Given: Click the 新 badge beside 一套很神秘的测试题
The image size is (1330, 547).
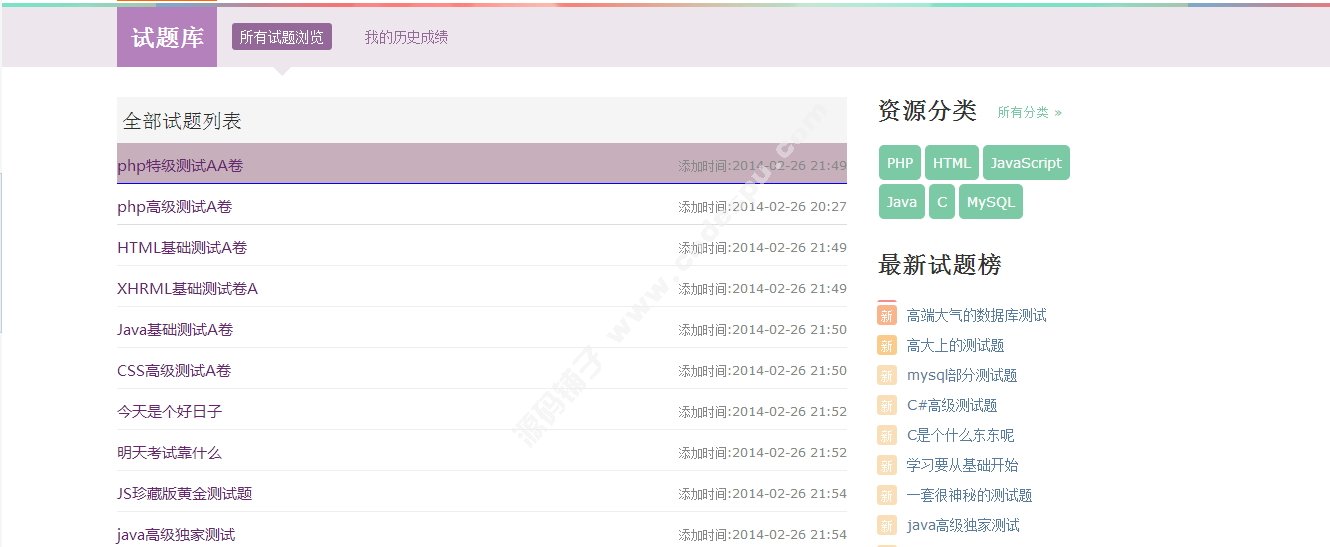Looking at the screenshot, I should [x=887, y=495].
